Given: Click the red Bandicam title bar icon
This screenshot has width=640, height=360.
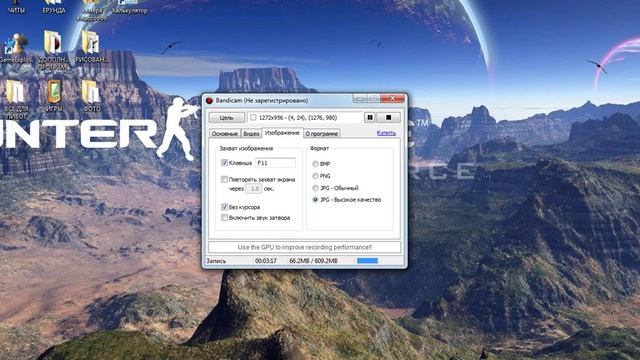Looking at the screenshot, I should 209,100.
